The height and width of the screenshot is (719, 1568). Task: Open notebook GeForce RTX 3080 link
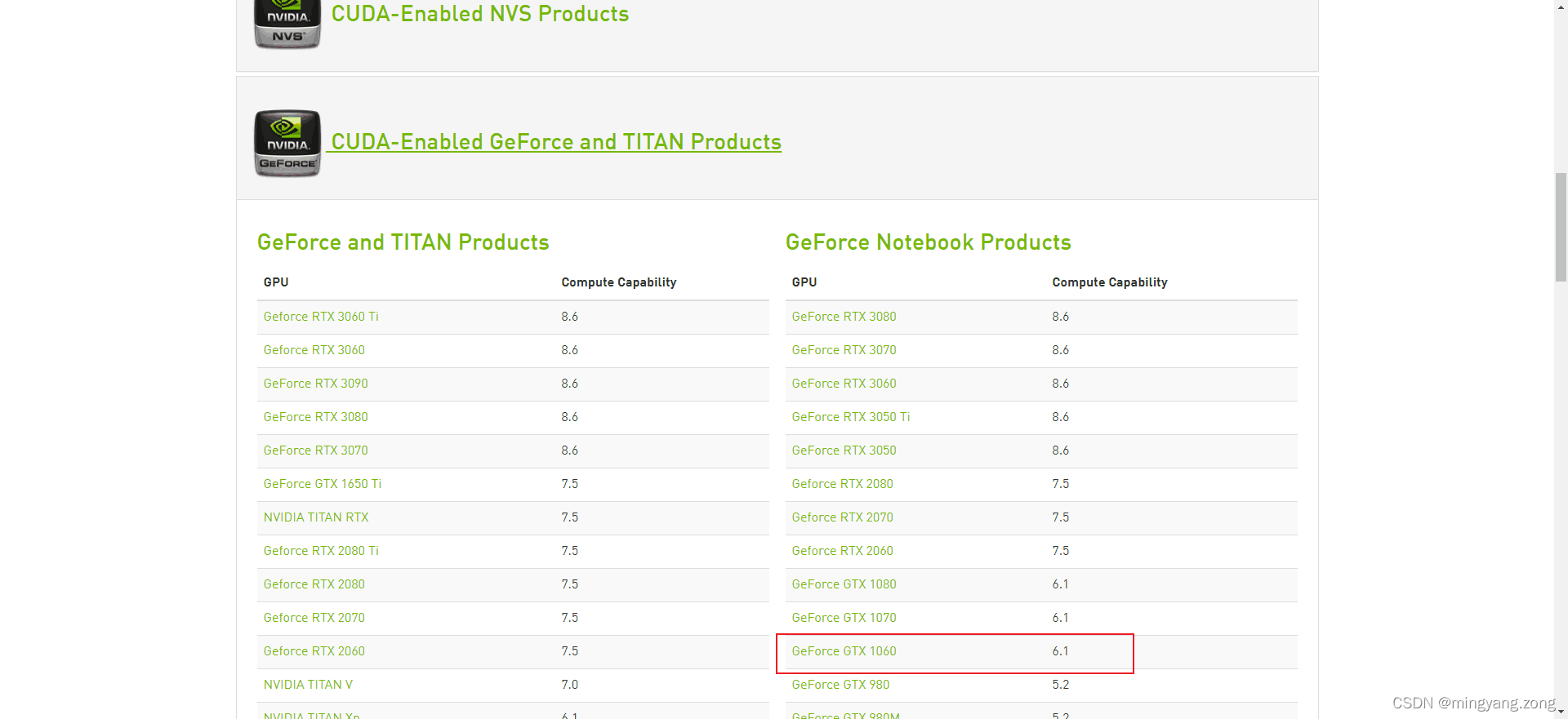(844, 317)
